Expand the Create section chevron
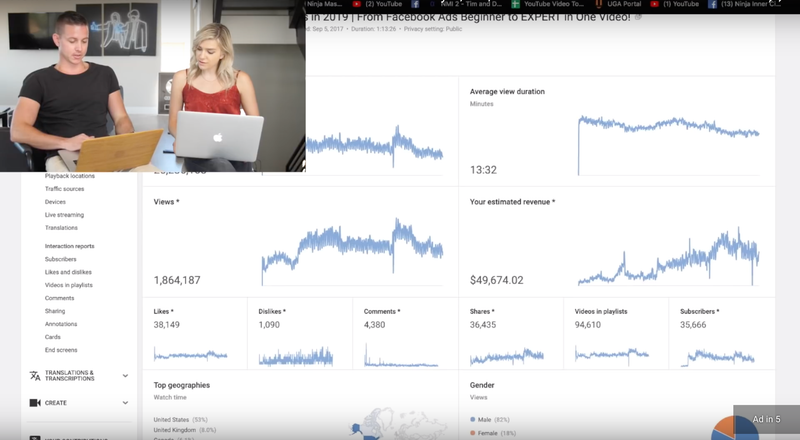This screenshot has width=800, height=440. coord(125,403)
